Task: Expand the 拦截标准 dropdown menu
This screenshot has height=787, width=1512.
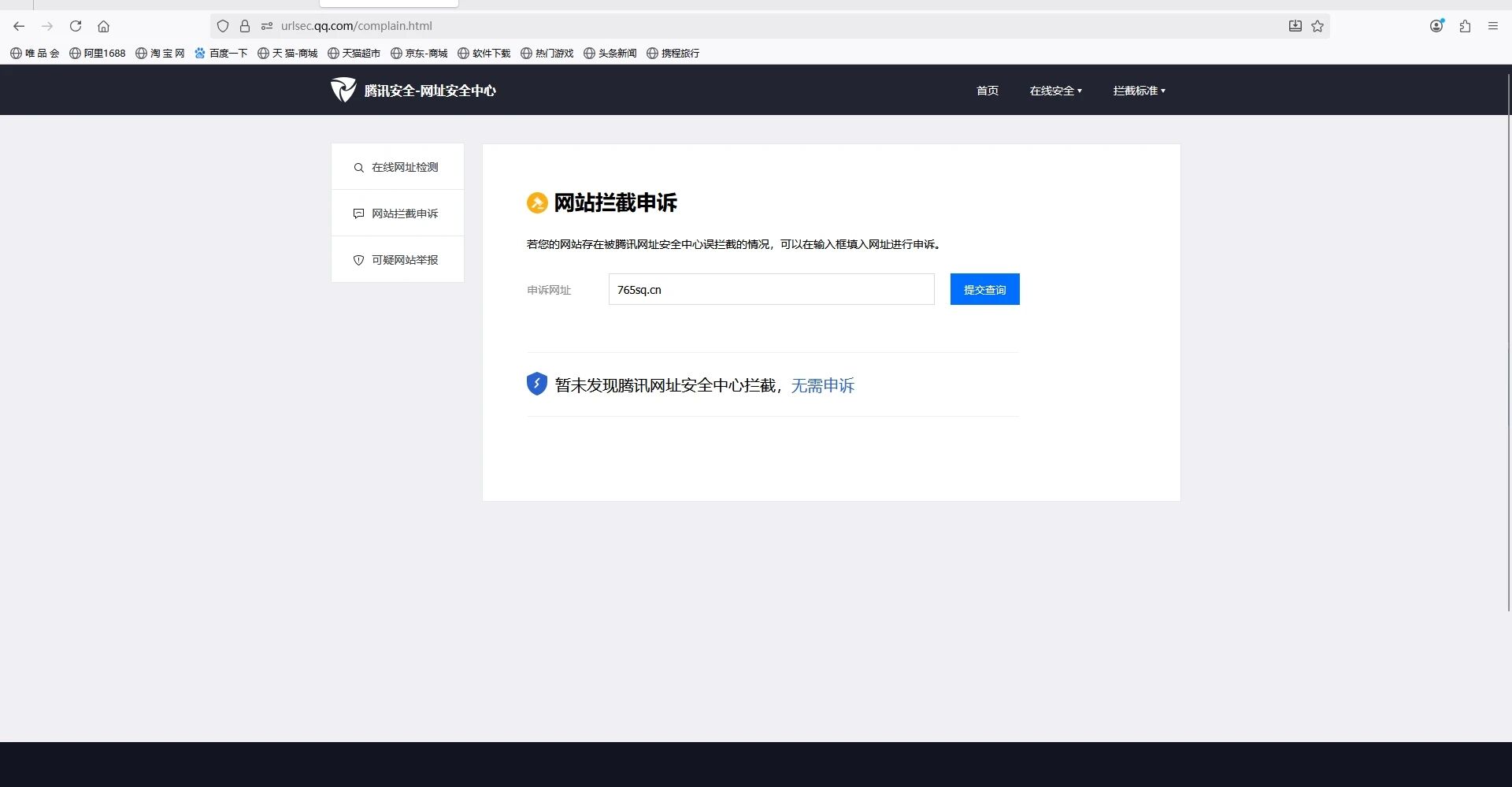Action: coord(1140,91)
